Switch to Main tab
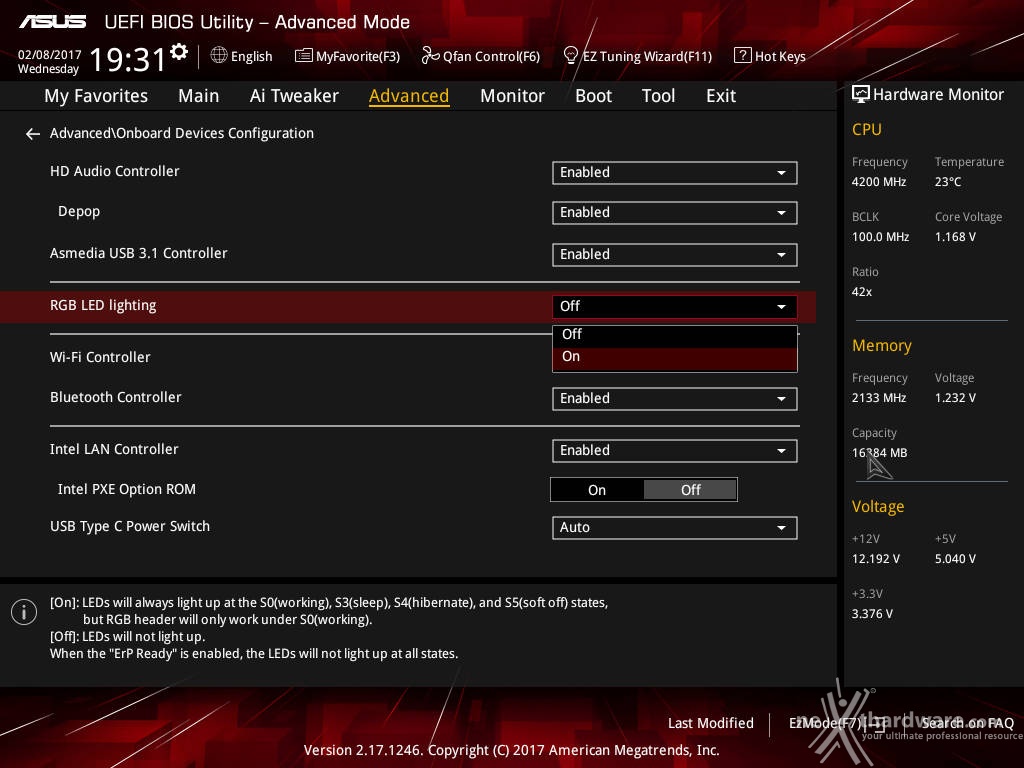This screenshot has height=768, width=1024. point(199,96)
